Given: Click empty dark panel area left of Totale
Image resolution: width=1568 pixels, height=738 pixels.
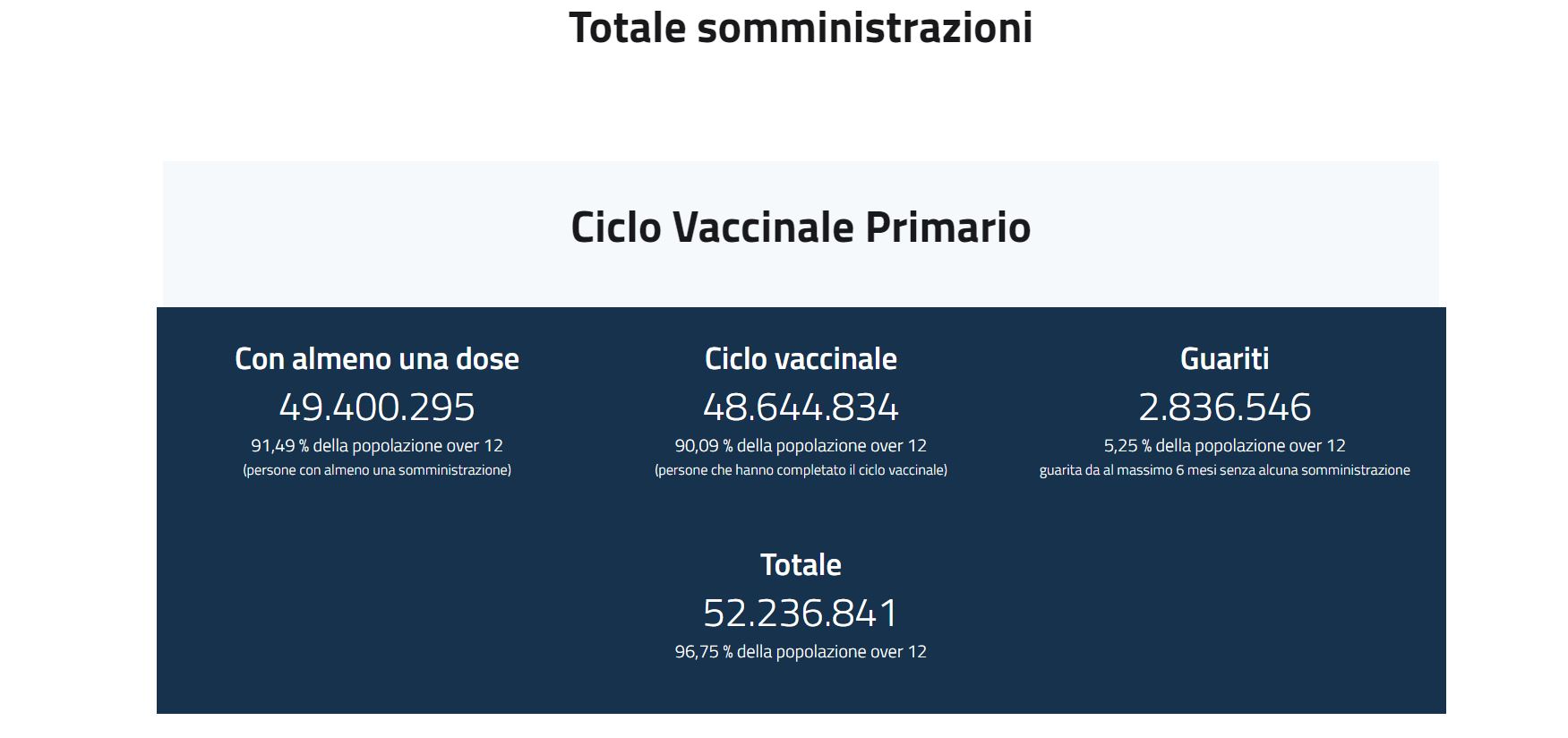Looking at the screenshot, I should coord(403,609).
